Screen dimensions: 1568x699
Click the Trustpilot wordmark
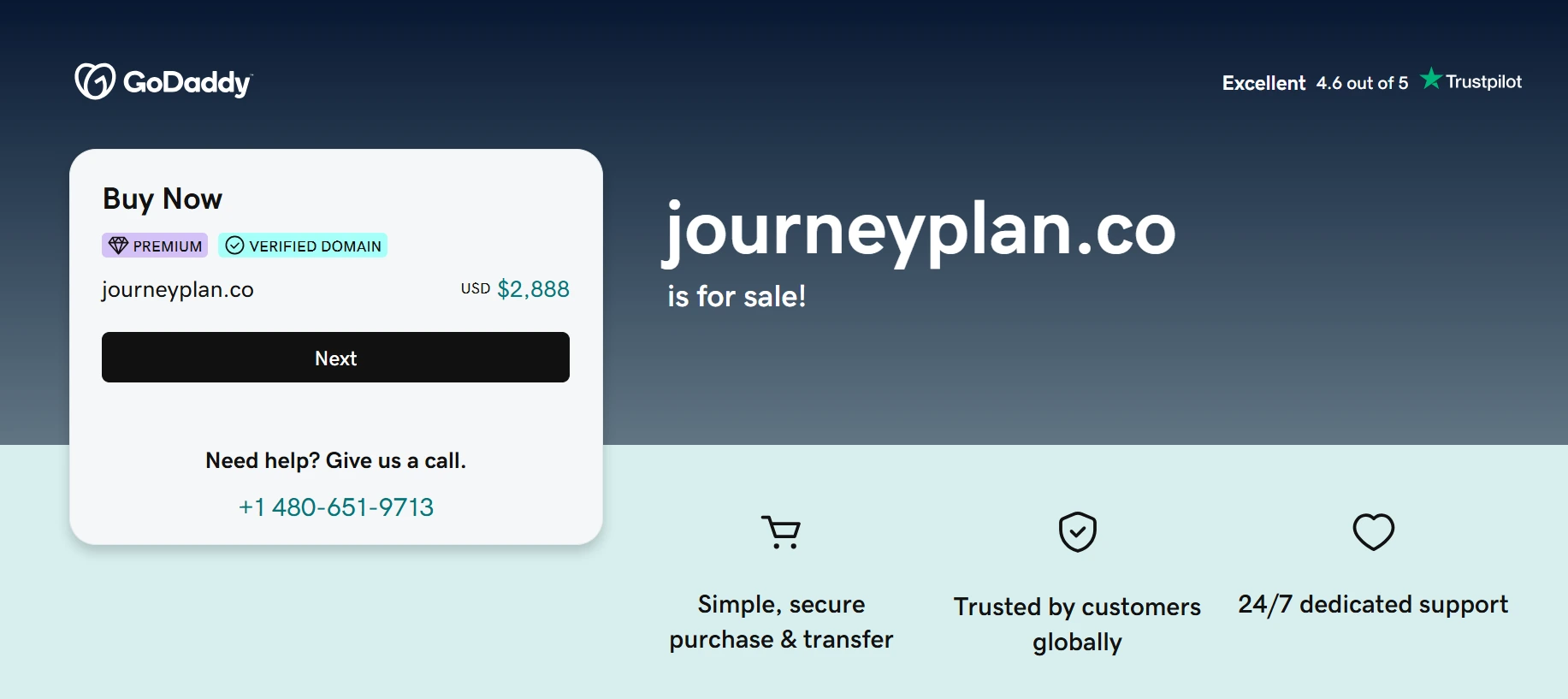1483,81
